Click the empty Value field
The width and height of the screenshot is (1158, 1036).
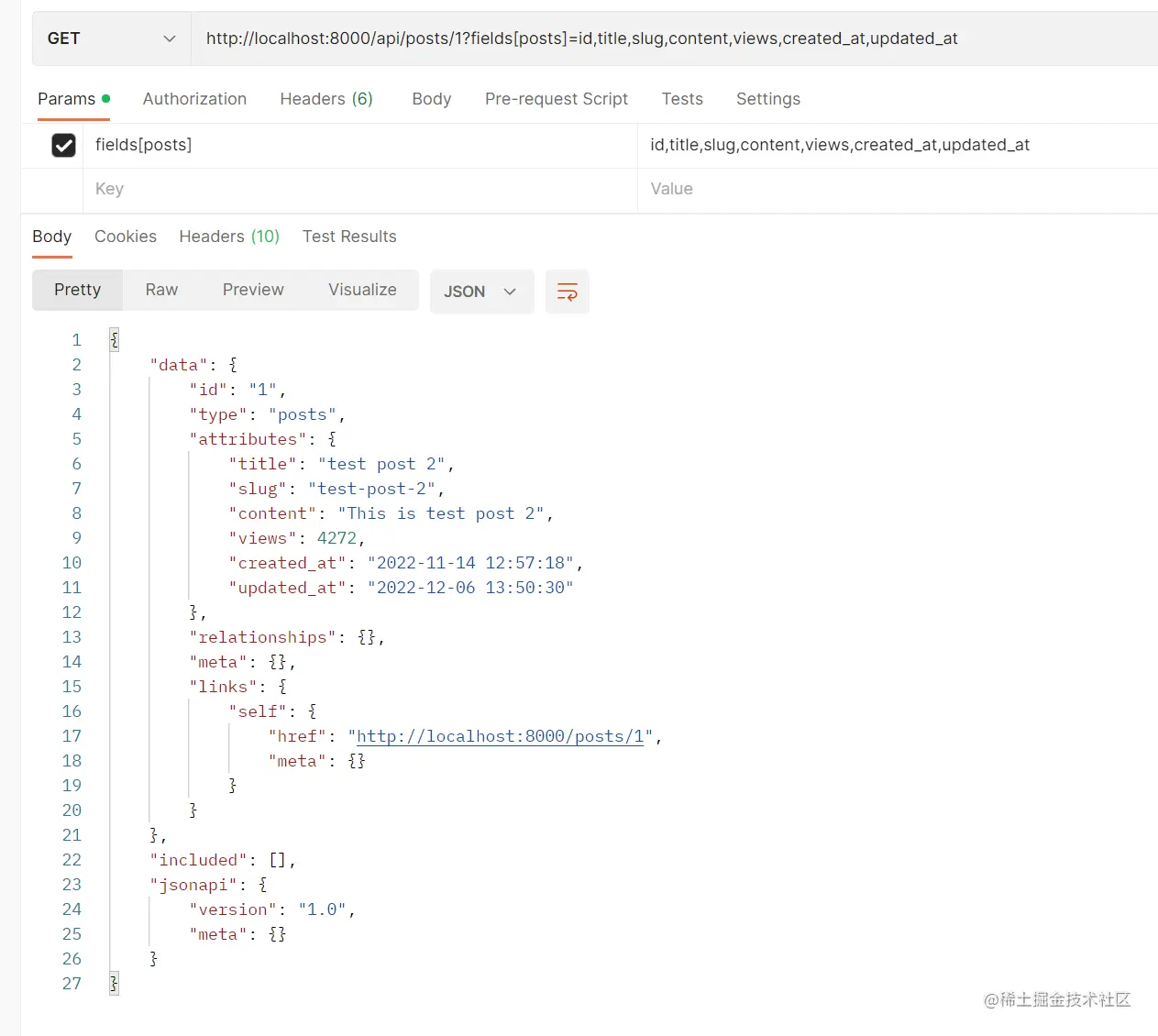tap(898, 189)
